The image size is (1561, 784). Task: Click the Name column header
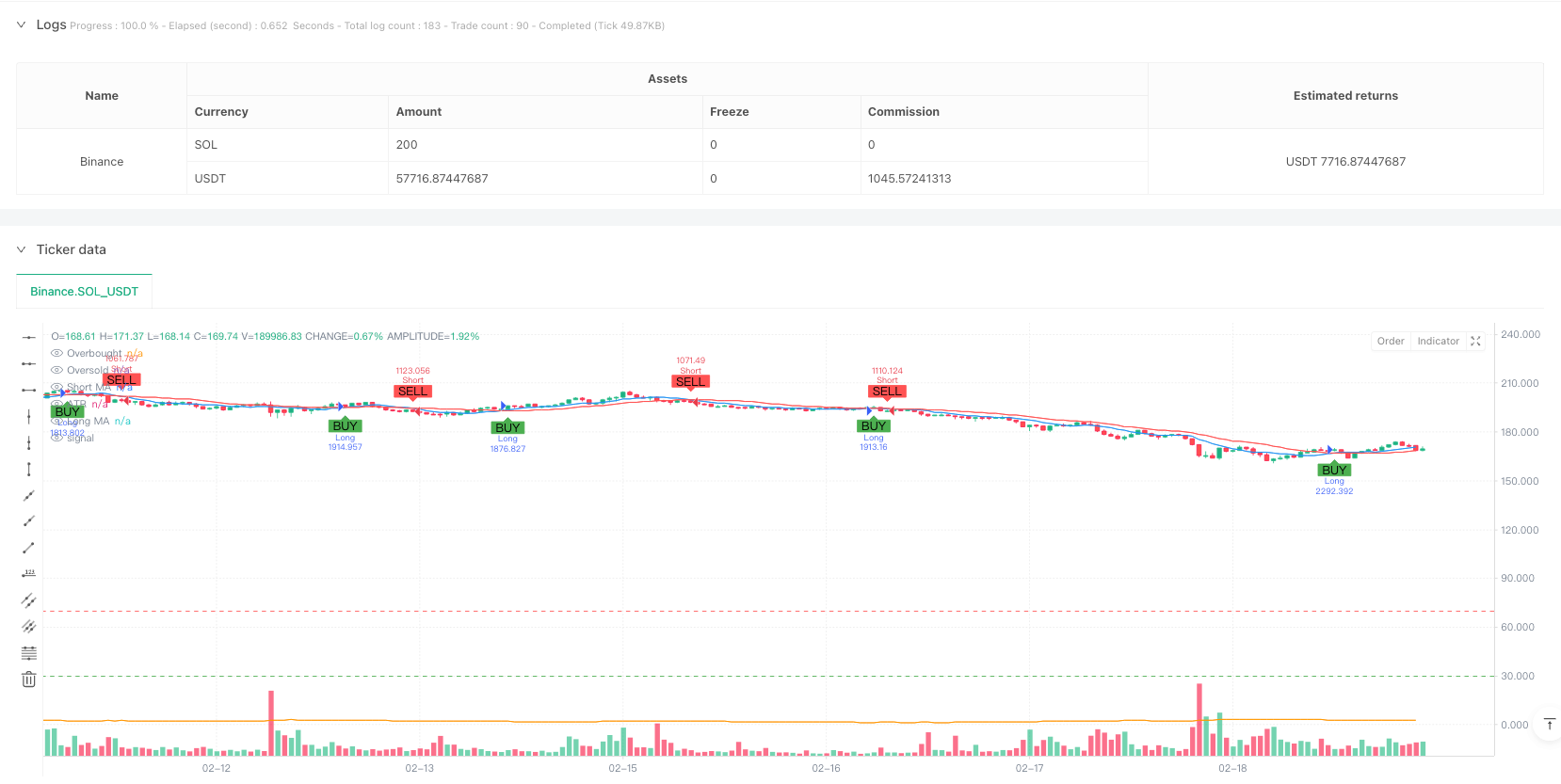(x=102, y=96)
